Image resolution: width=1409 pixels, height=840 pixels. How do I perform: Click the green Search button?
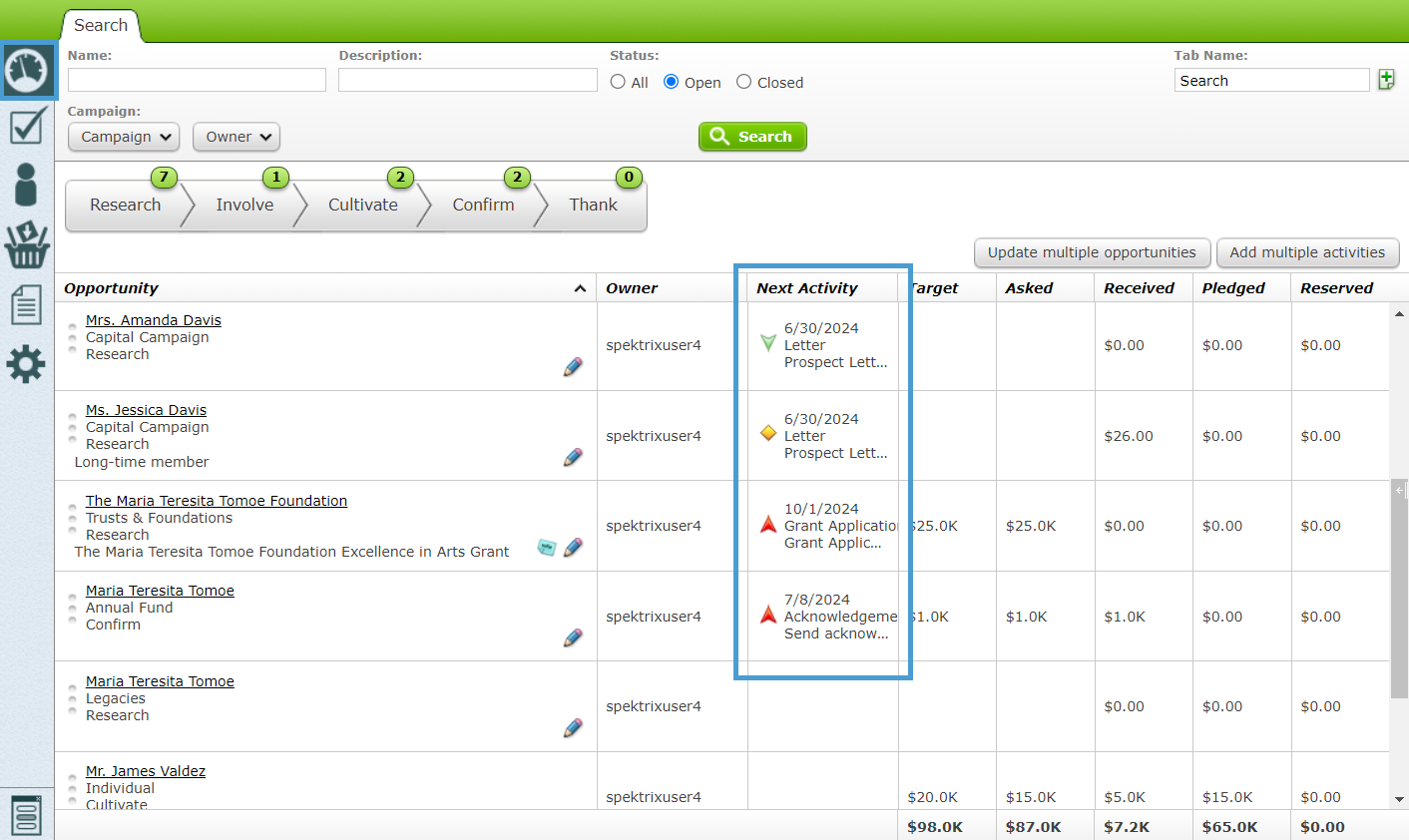[x=752, y=137]
